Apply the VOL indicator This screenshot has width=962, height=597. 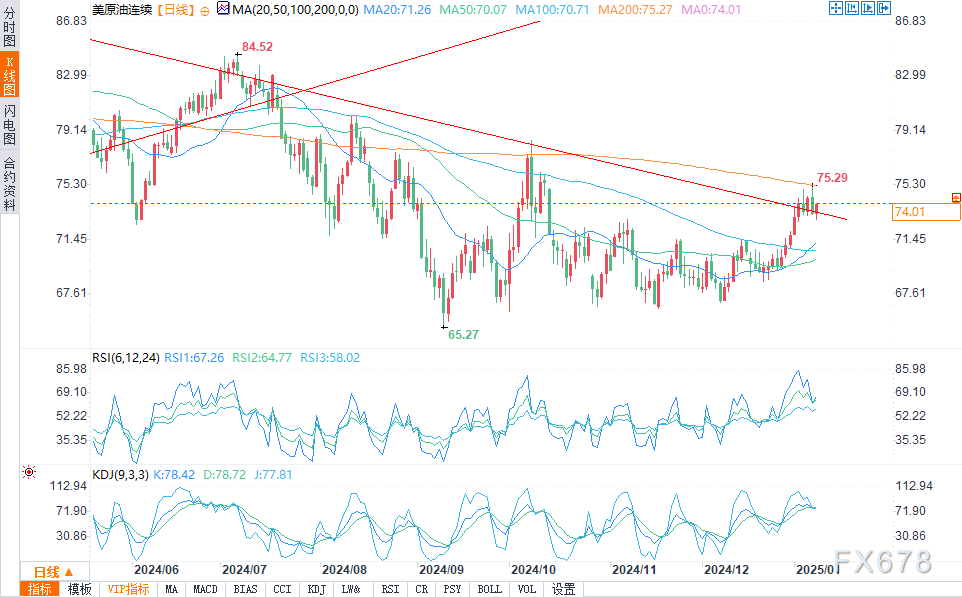(x=526, y=589)
